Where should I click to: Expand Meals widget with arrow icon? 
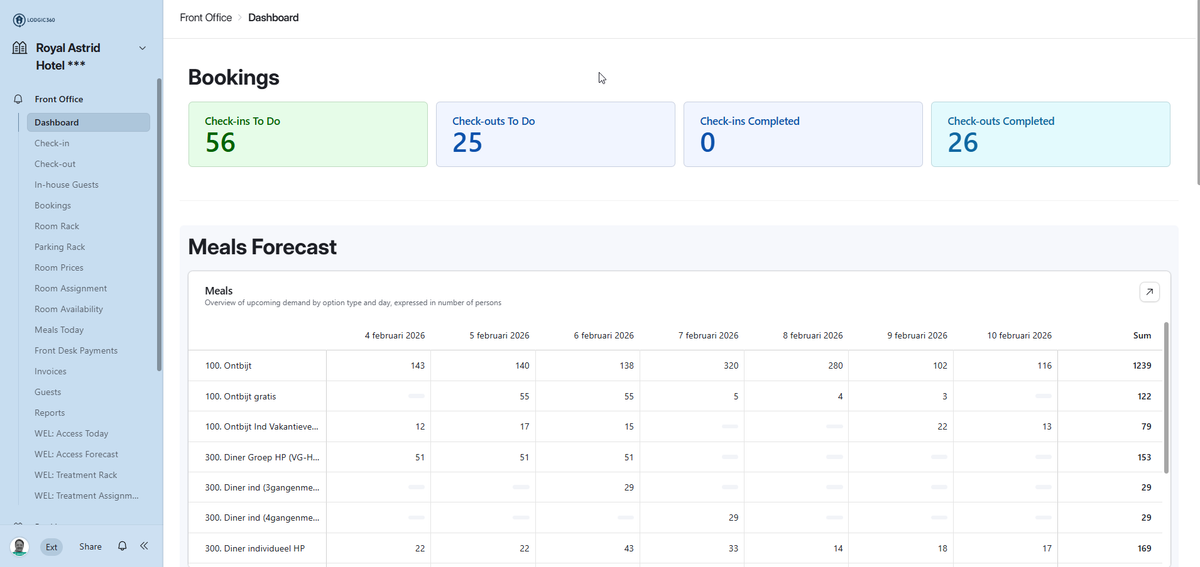(1149, 292)
